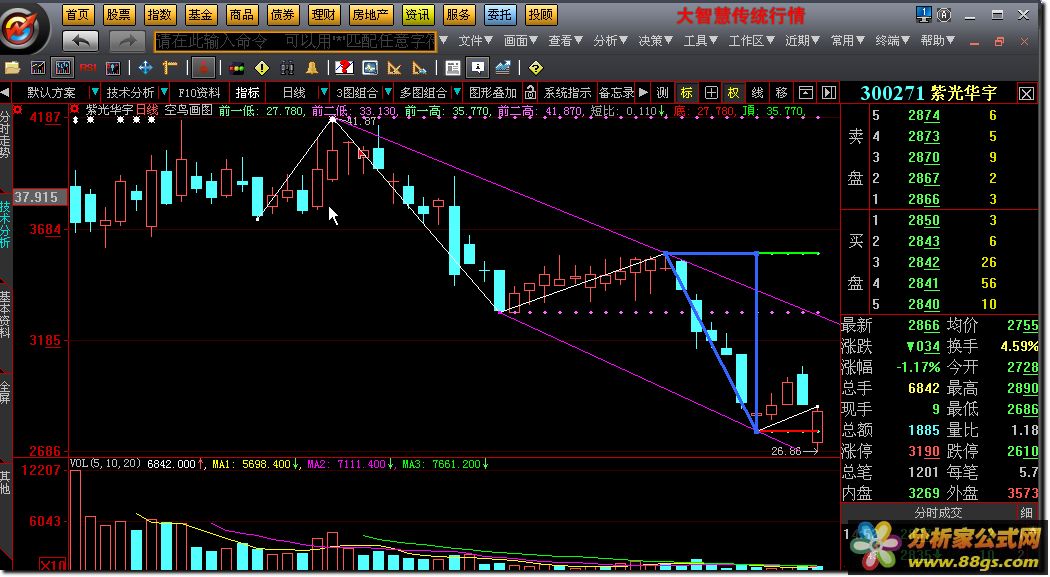Open the 画面 menu

coord(520,41)
